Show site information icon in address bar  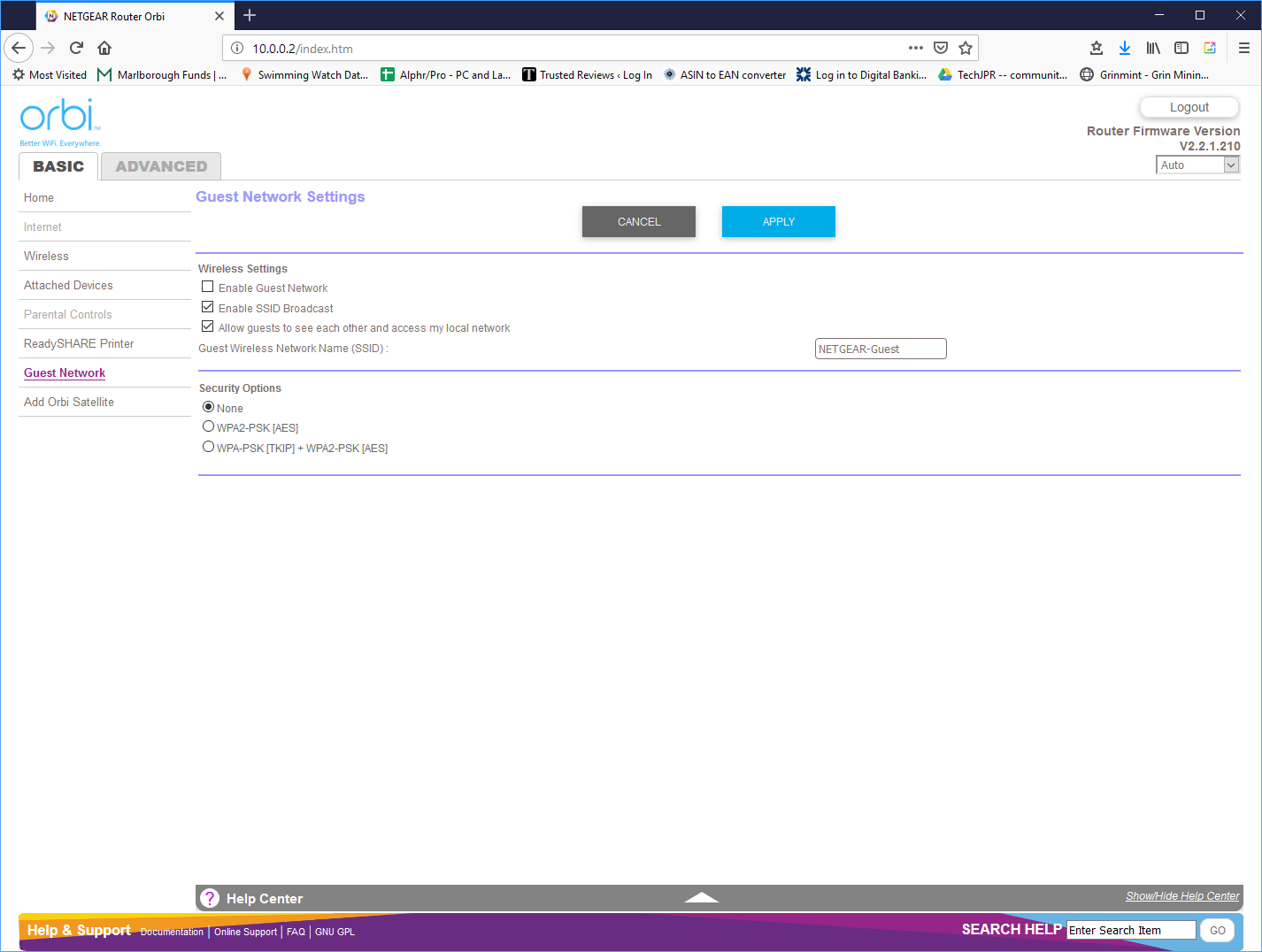pos(237,49)
